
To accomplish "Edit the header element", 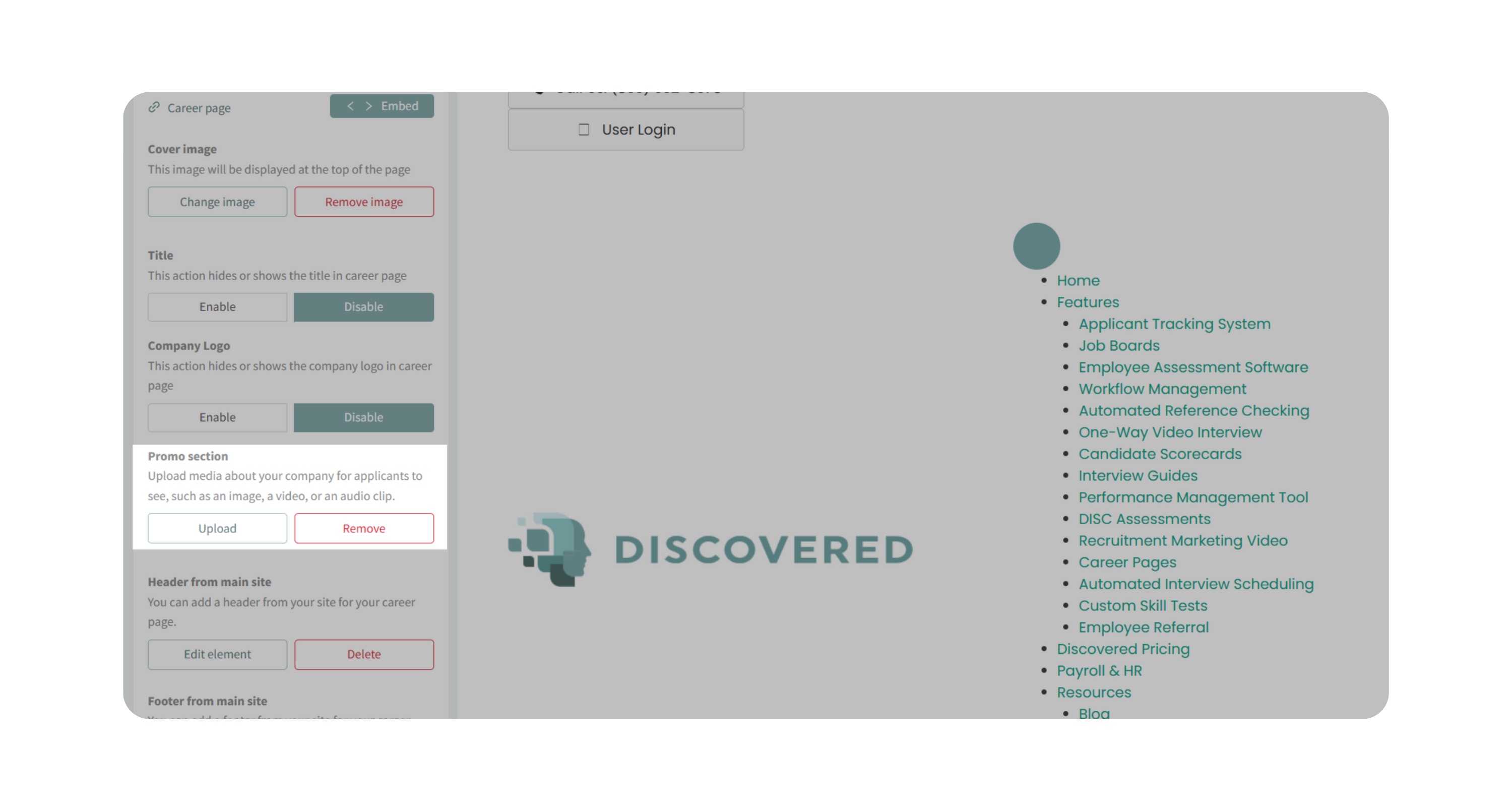I will [217, 654].
